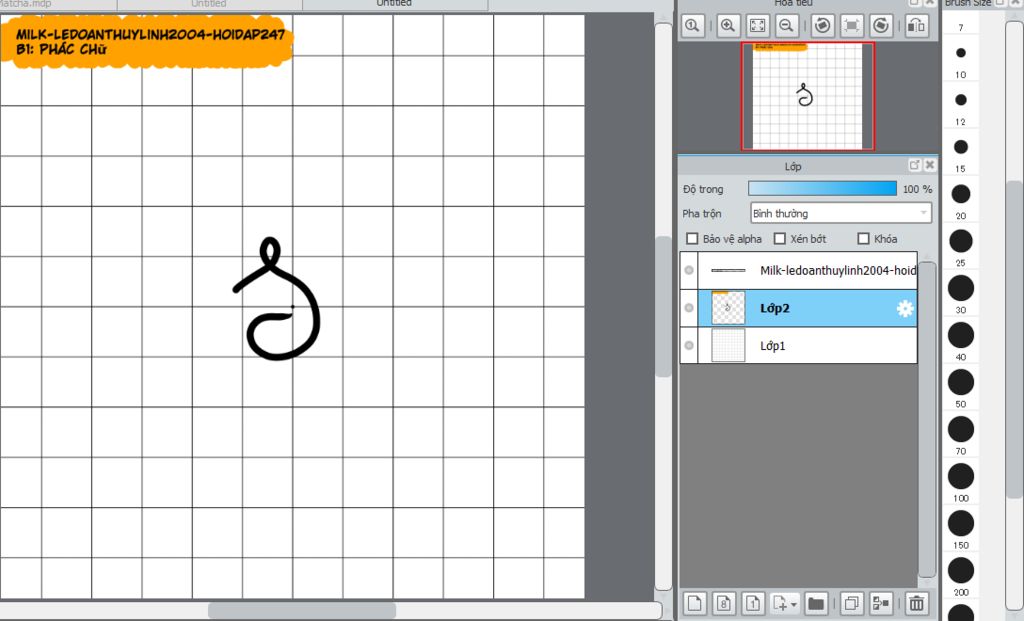The width and height of the screenshot is (1024, 621).
Task: Fit canvas to window in navigator
Action: point(757,26)
